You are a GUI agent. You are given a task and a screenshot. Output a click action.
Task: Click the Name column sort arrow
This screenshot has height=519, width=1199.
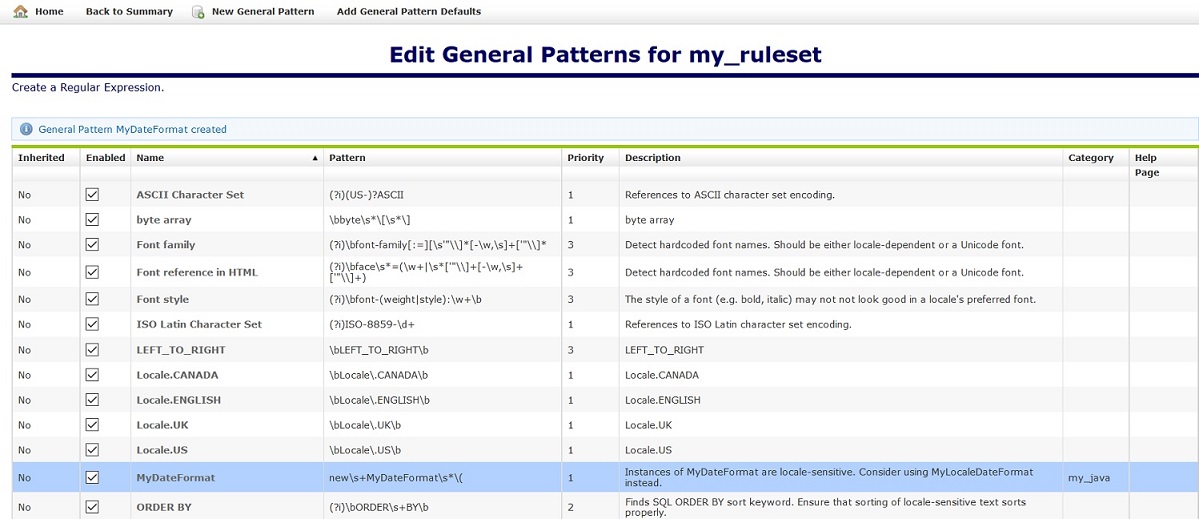315,158
